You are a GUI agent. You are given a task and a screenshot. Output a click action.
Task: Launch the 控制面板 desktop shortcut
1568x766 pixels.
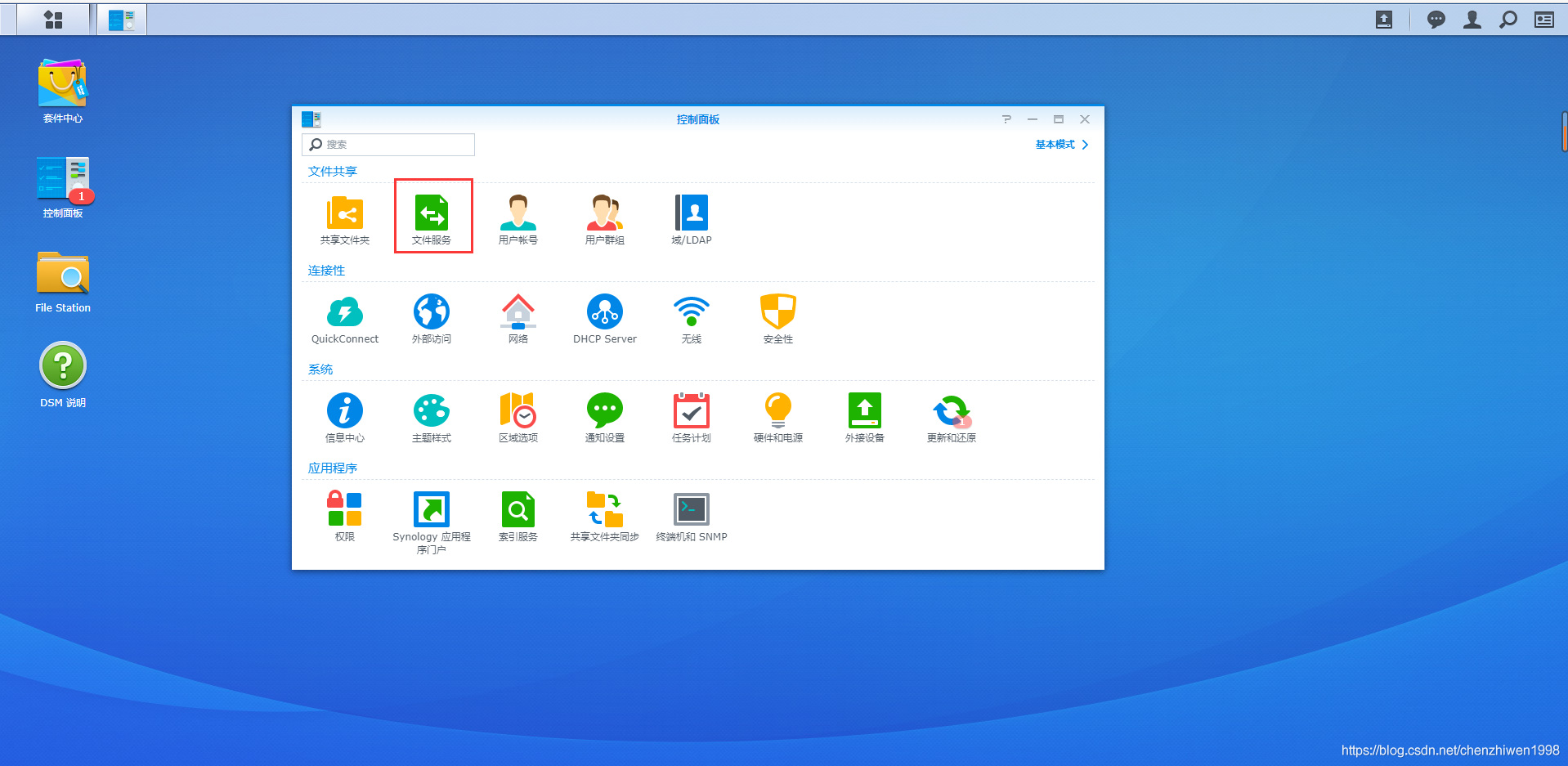click(63, 178)
